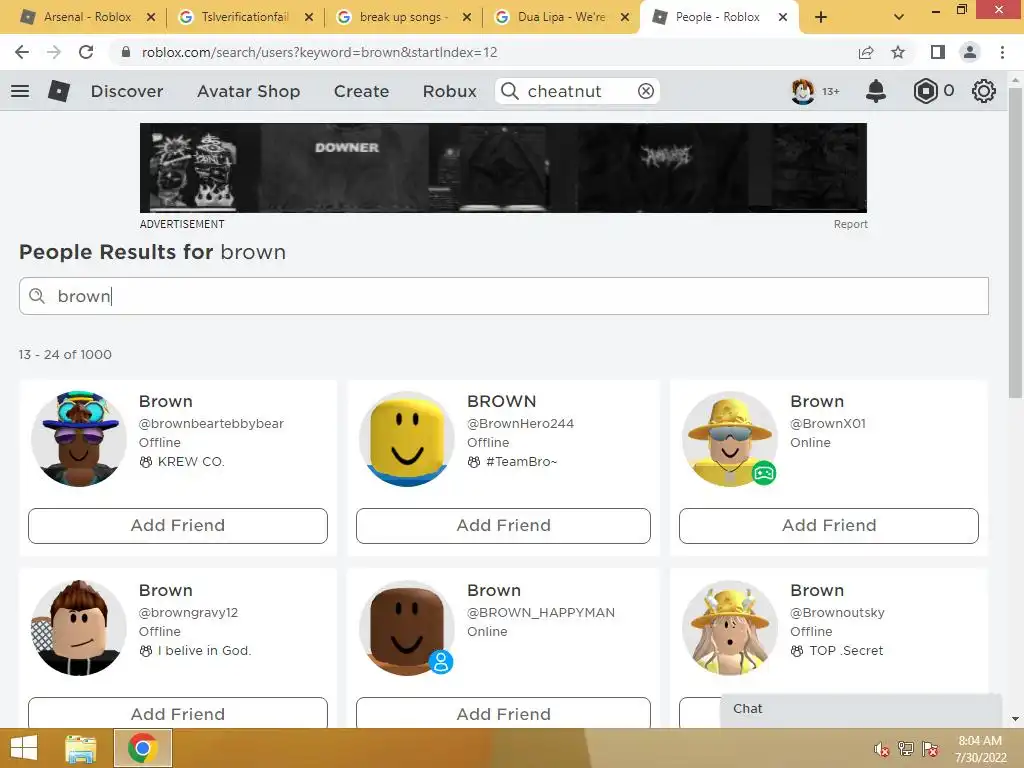This screenshot has width=1024, height=768.
Task: Click the in-game status badge on BrownX01 avatar
Action: pos(763,473)
